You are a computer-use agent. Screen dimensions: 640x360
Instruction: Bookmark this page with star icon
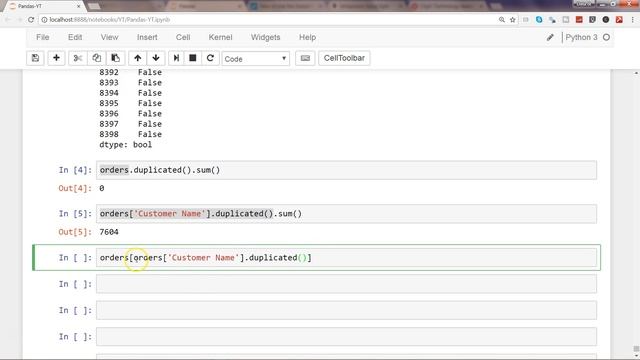pos(513,20)
